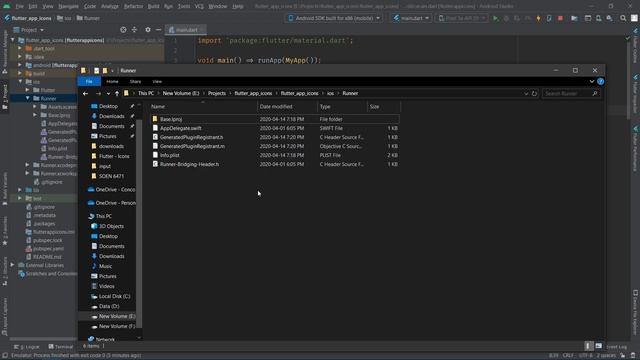Open the Base.lproj folder in Explorer
Viewport: 640px width, 360px height.
(171, 119)
